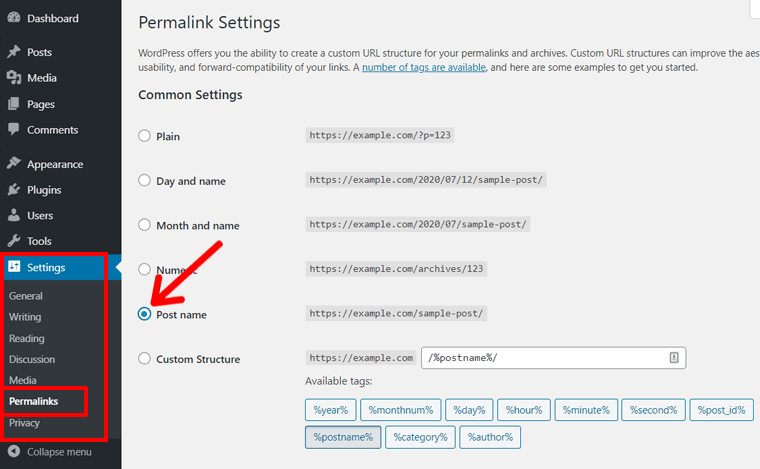This screenshot has width=760, height=469.
Task: Open the Posts menu
Action: (39, 52)
